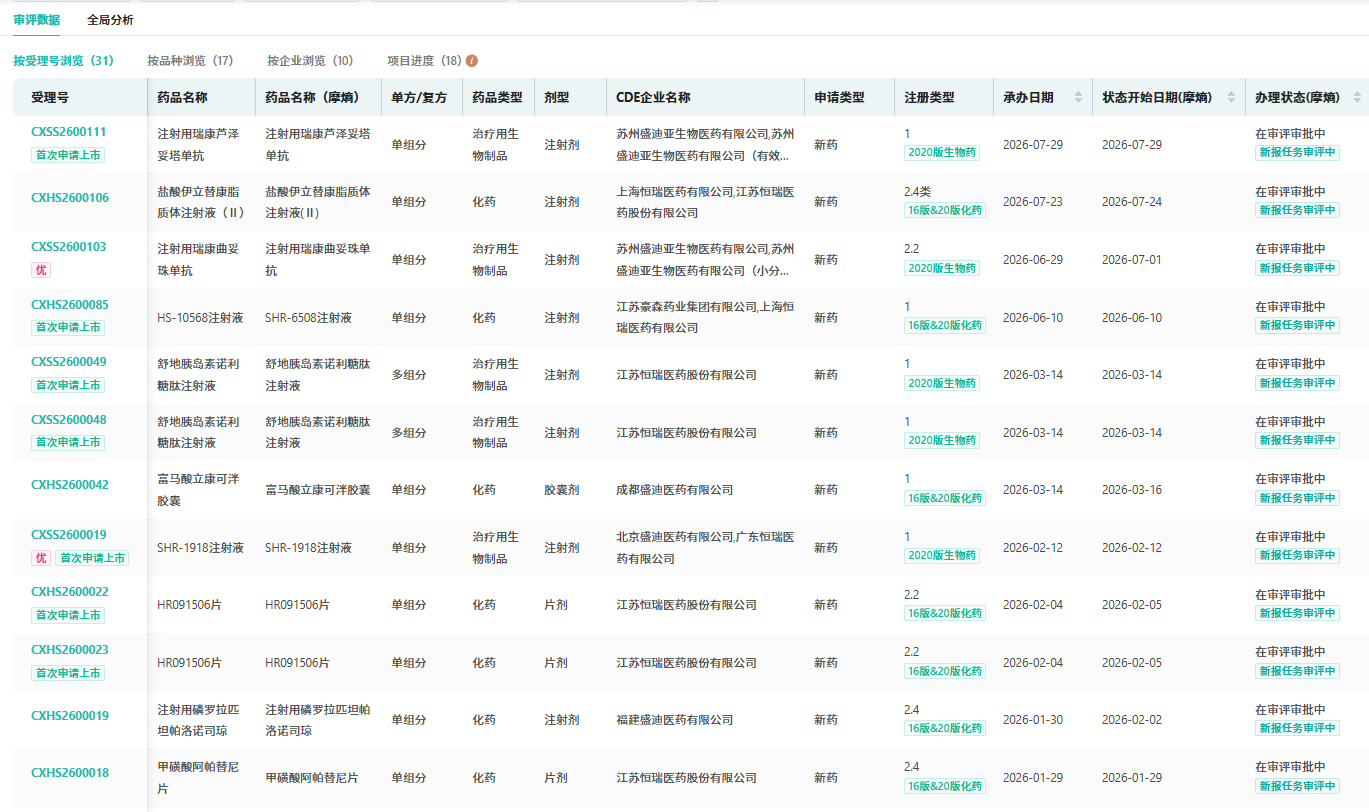Viewport: 1369px width, 812px height.
Task: Click the date 2026-07-24
Action: [x=1132, y=202]
